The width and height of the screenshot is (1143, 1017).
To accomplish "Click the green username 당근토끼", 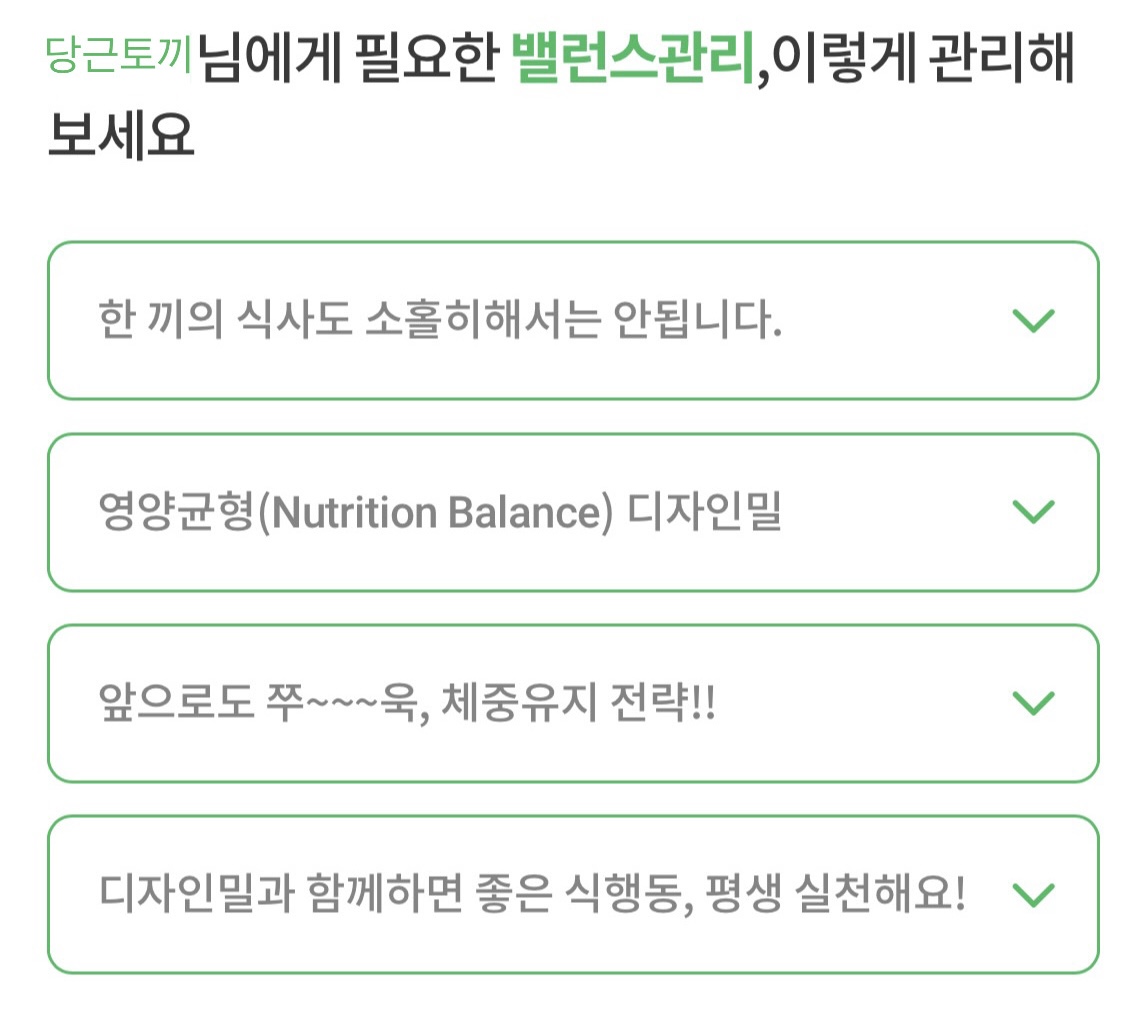I will click(119, 54).
